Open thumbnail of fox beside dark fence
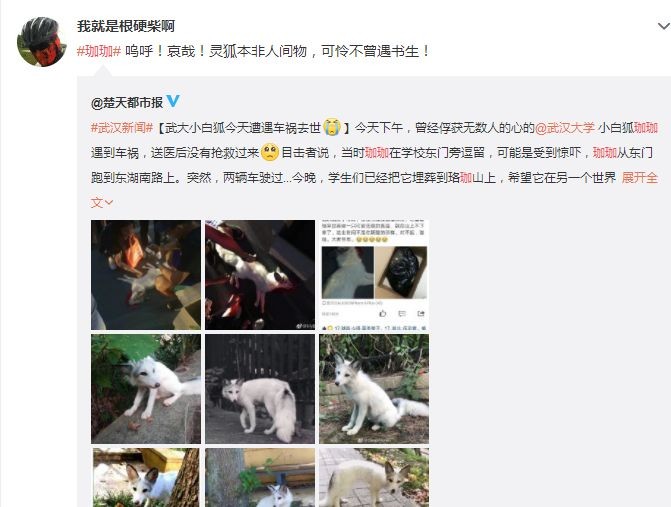 pos(260,389)
